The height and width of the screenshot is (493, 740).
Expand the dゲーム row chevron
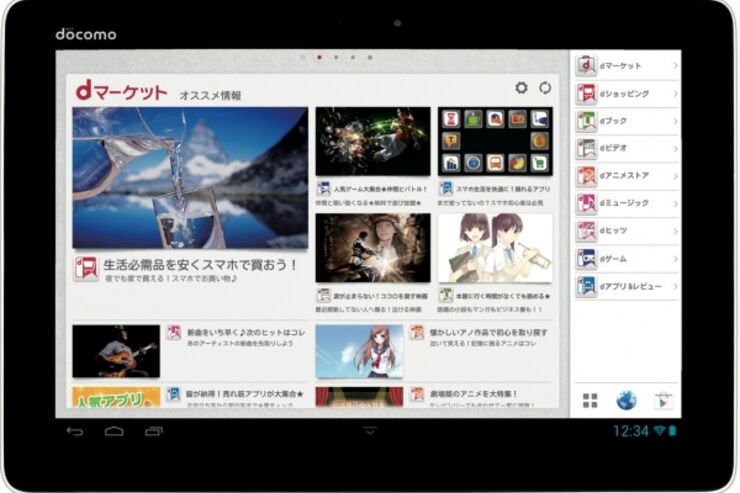click(x=675, y=259)
